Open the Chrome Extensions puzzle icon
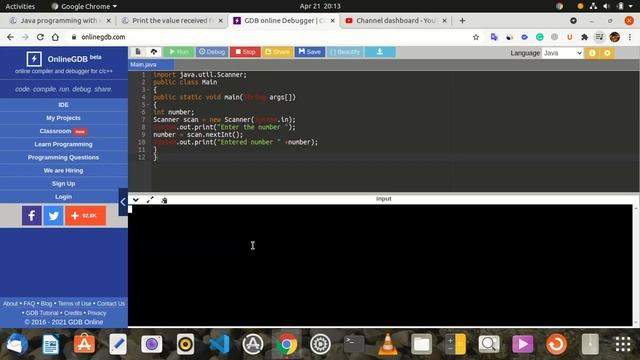Image resolution: width=640 pixels, height=360 pixels. pyautogui.click(x=584, y=37)
